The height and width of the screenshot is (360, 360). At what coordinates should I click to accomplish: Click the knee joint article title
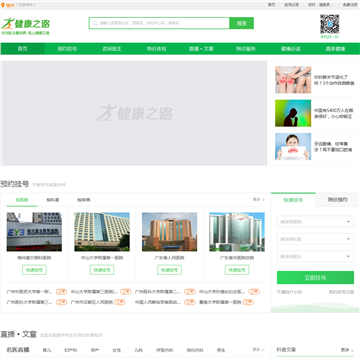pos(334,80)
